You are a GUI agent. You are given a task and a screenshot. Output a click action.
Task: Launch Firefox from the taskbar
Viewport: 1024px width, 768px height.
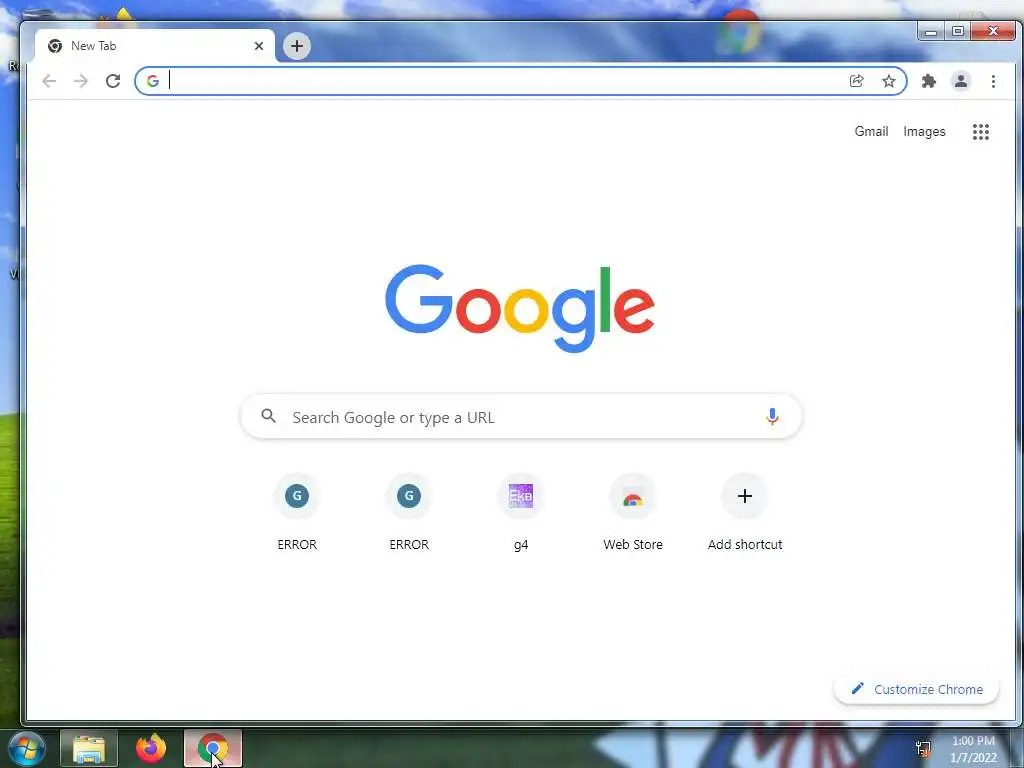(151, 748)
